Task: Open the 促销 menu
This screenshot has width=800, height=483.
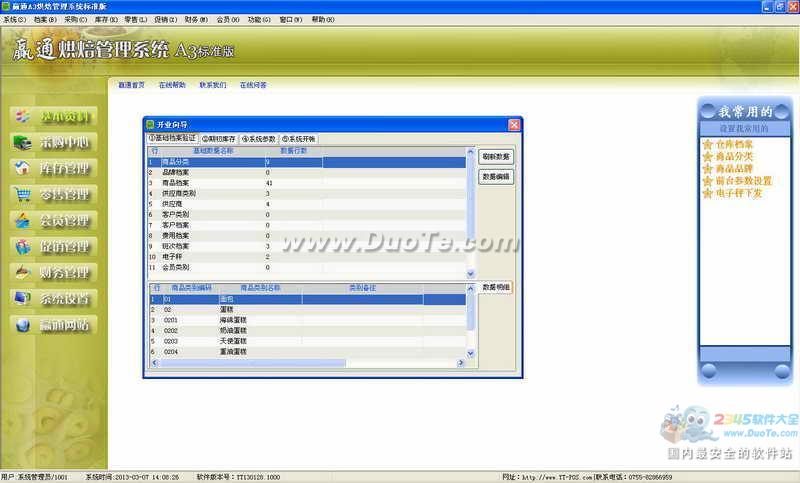Action: point(166,19)
